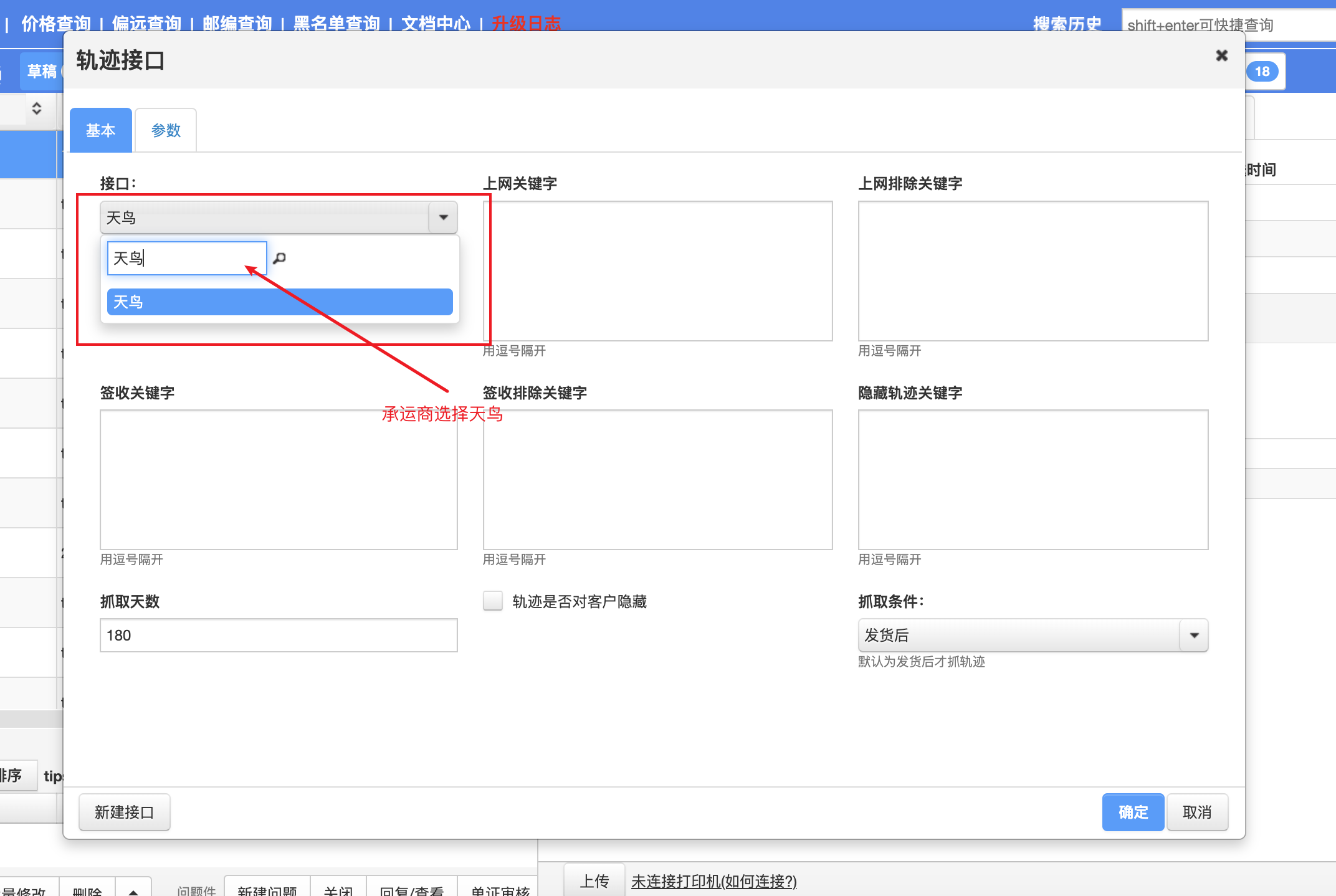Select 天鸟 option in dropdown list
The width and height of the screenshot is (1336, 896).
[x=280, y=302]
